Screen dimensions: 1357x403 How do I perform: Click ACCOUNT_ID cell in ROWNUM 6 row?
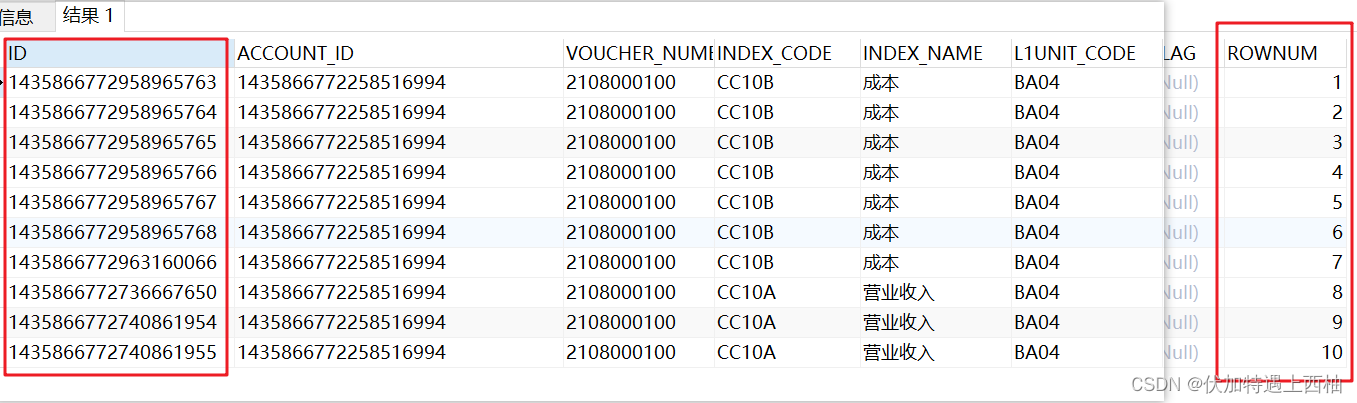398,233
